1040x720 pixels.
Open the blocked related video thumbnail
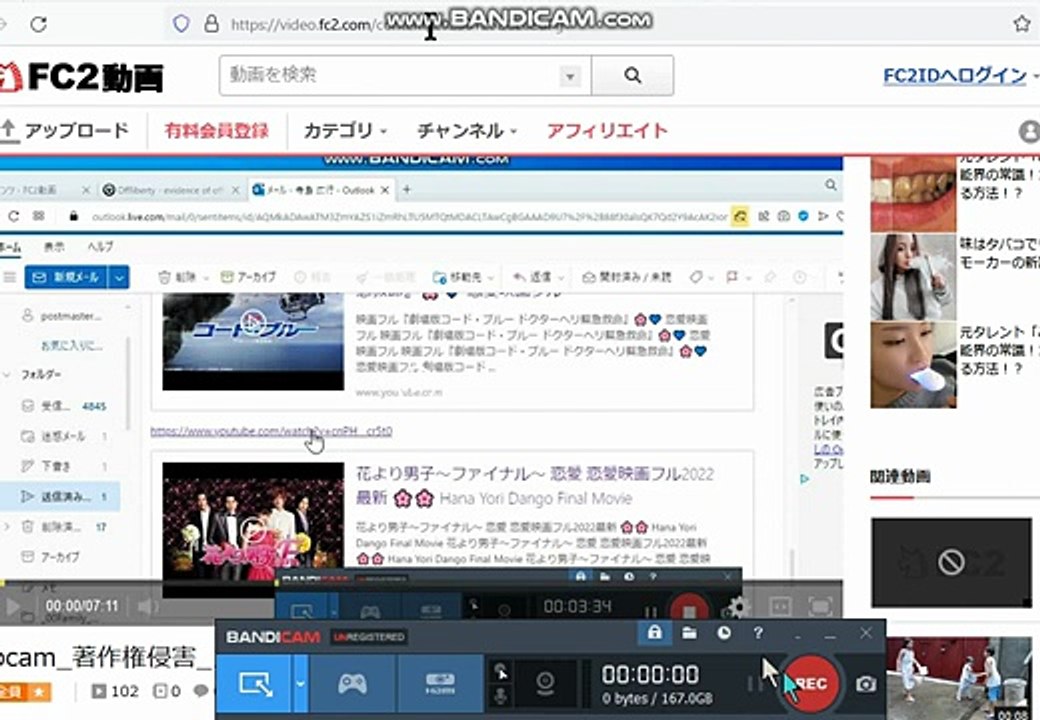pyautogui.click(x=951, y=563)
